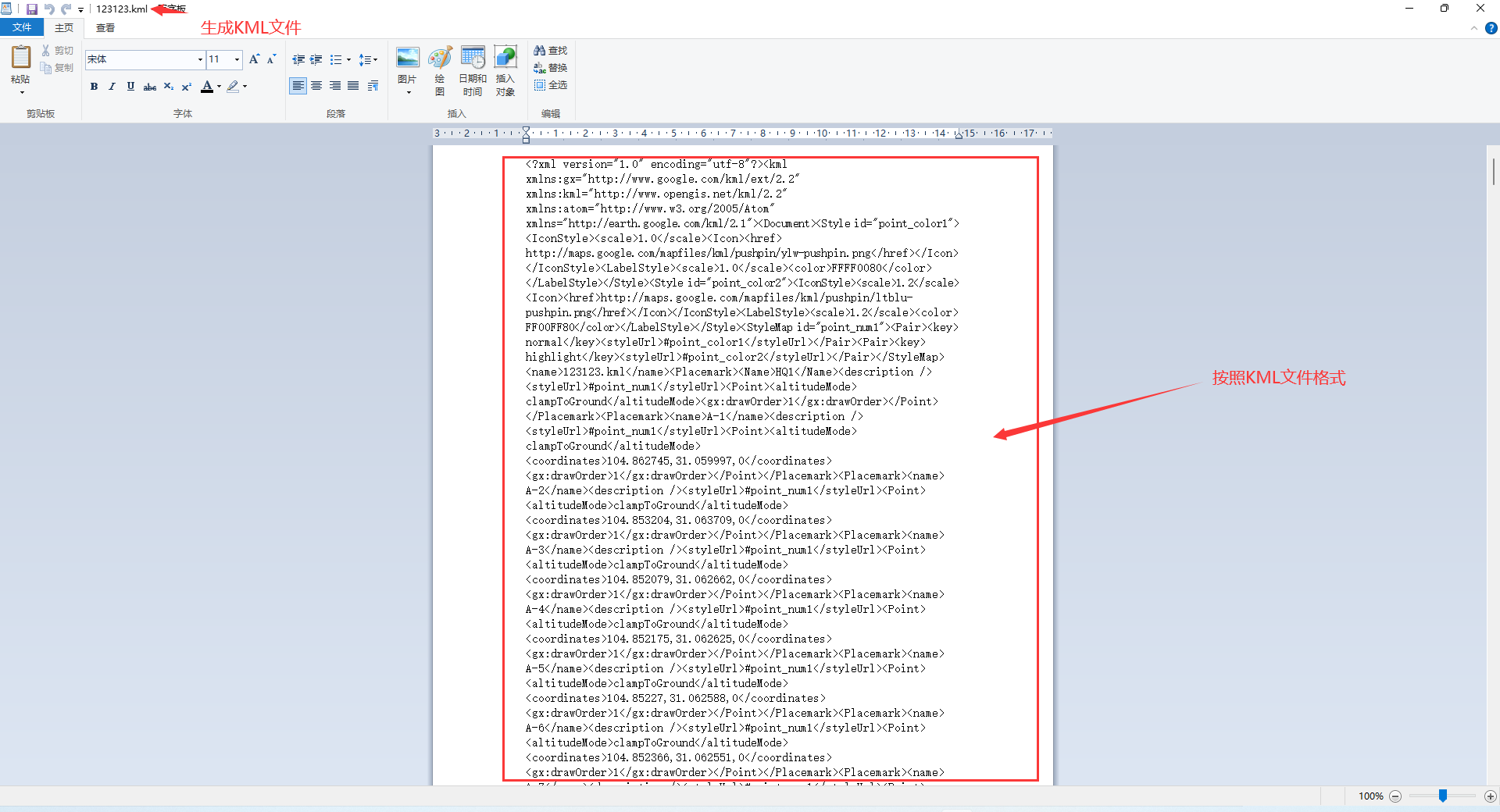This screenshot has height=812, width=1500.
Task: Justify the paragraph text
Action: (353, 86)
